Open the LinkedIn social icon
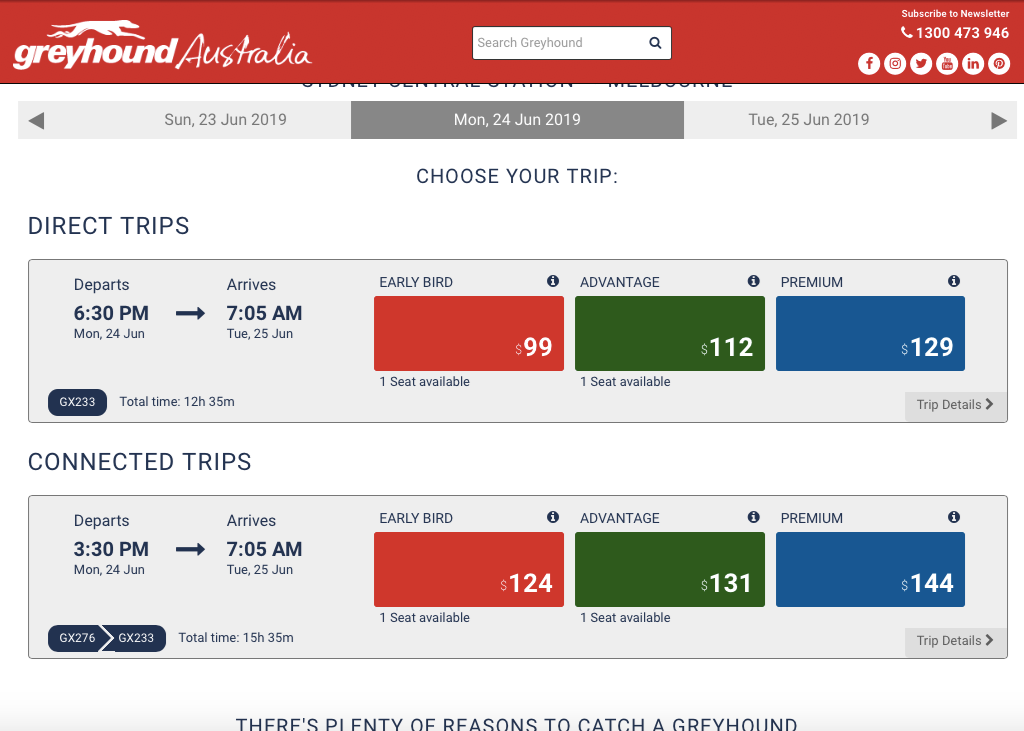 pyautogui.click(x=972, y=63)
